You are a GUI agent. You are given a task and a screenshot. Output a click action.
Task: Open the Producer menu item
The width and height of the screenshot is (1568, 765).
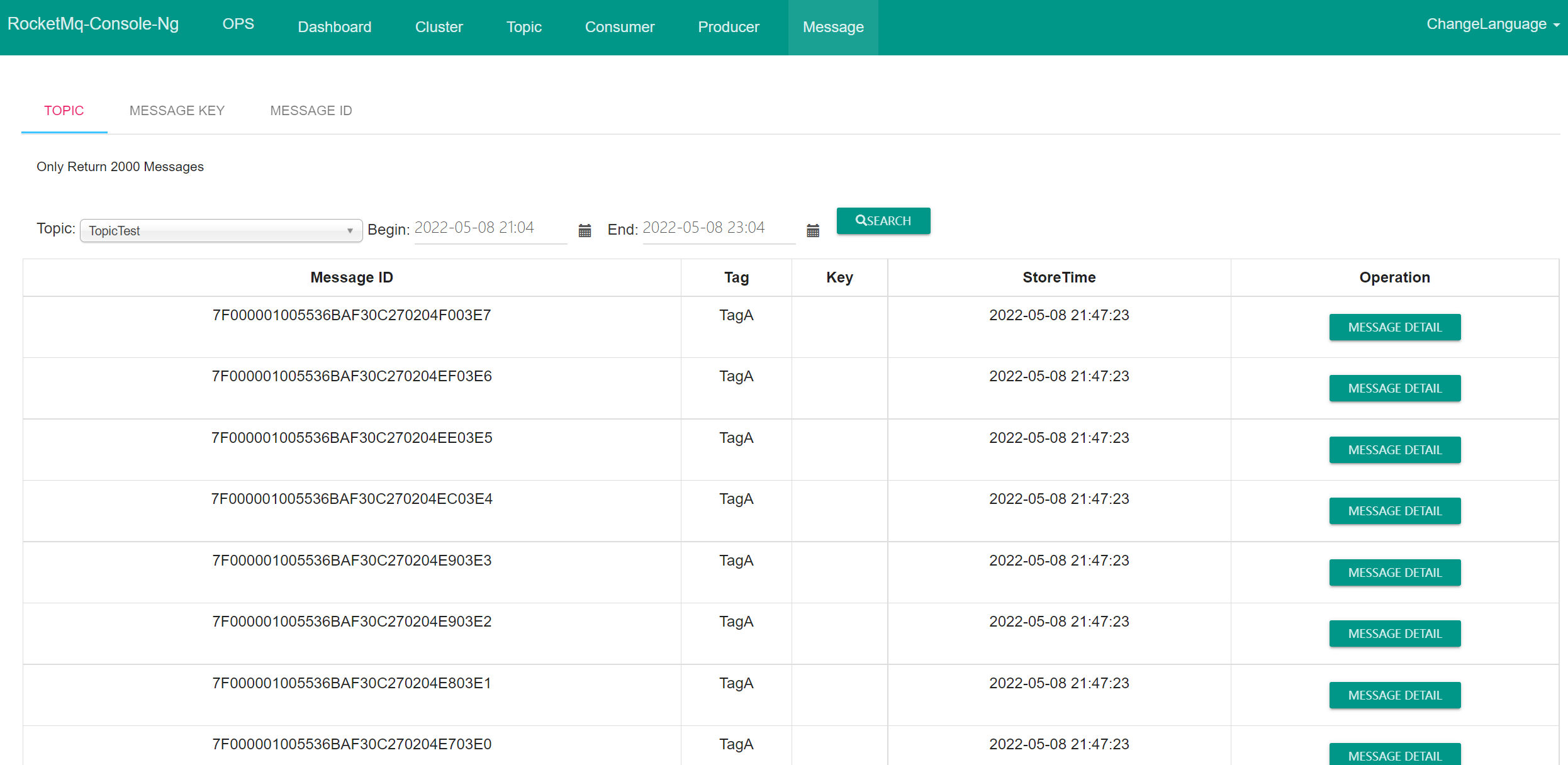pyautogui.click(x=728, y=27)
